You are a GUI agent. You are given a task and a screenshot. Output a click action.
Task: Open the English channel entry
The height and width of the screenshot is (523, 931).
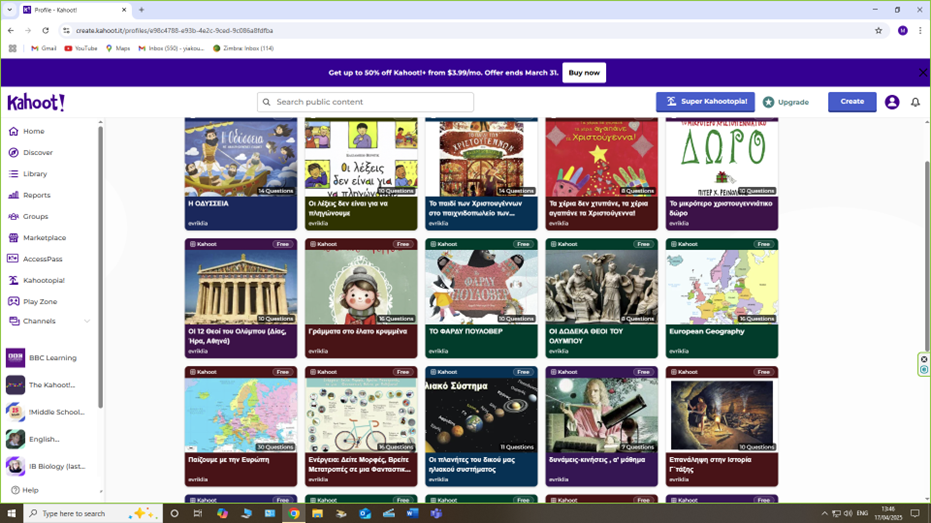[x=44, y=439]
